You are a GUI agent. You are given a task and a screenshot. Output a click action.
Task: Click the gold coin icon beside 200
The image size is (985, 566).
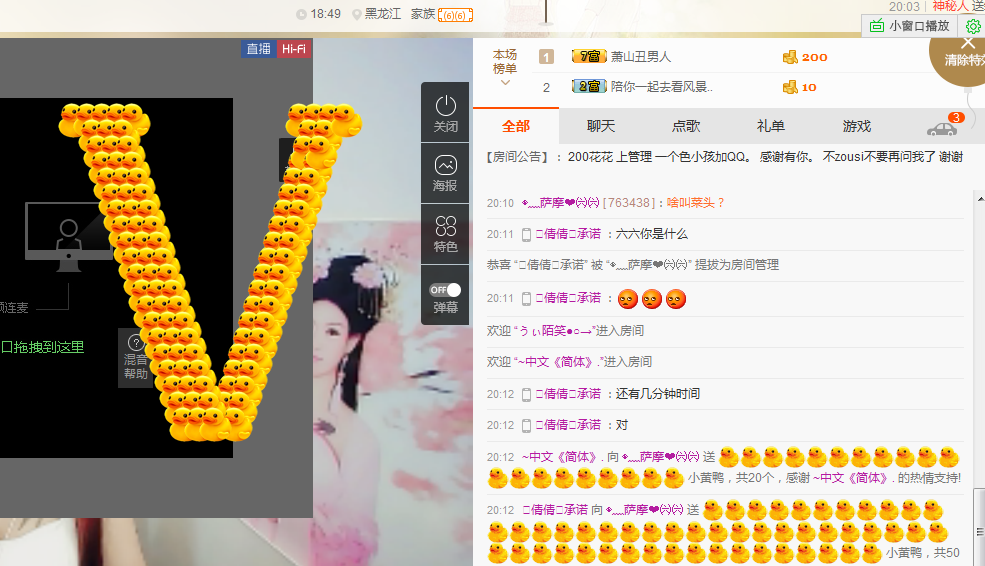click(790, 57)
